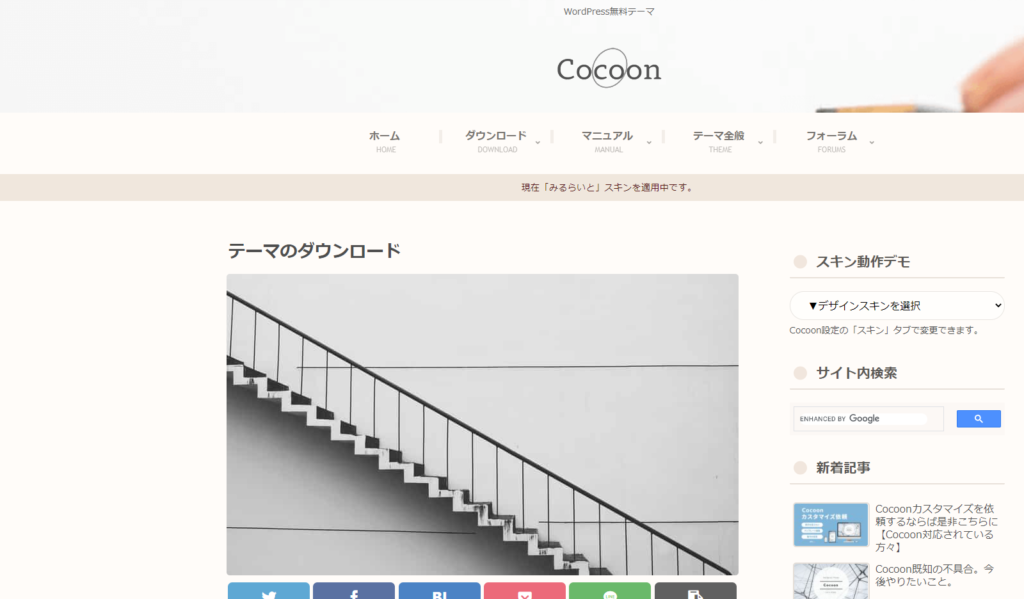This screenshot has height=599, width=1024.
Task: Bookmark the page with the Hatena B! button
Action: (440, 591)
